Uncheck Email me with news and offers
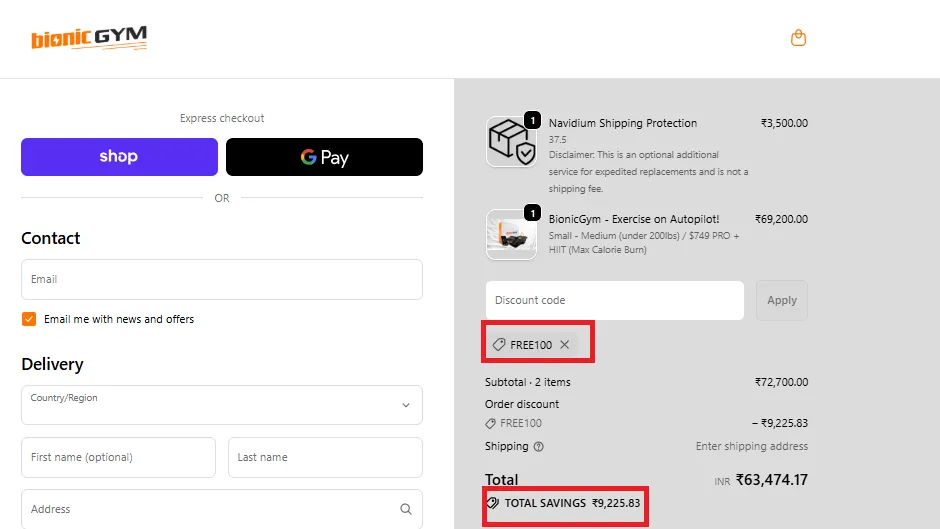Screen dimensions: 940x529 (x=29, y=319)
